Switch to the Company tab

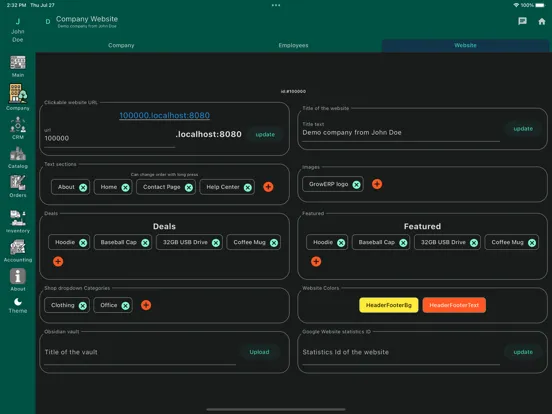click(x=121, y=45)
